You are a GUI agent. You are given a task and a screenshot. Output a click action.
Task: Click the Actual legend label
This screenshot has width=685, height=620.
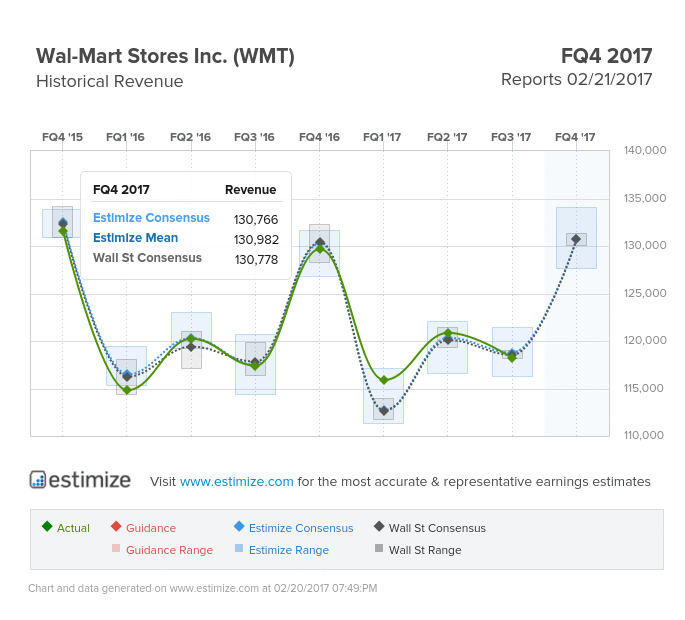point(73,528)
